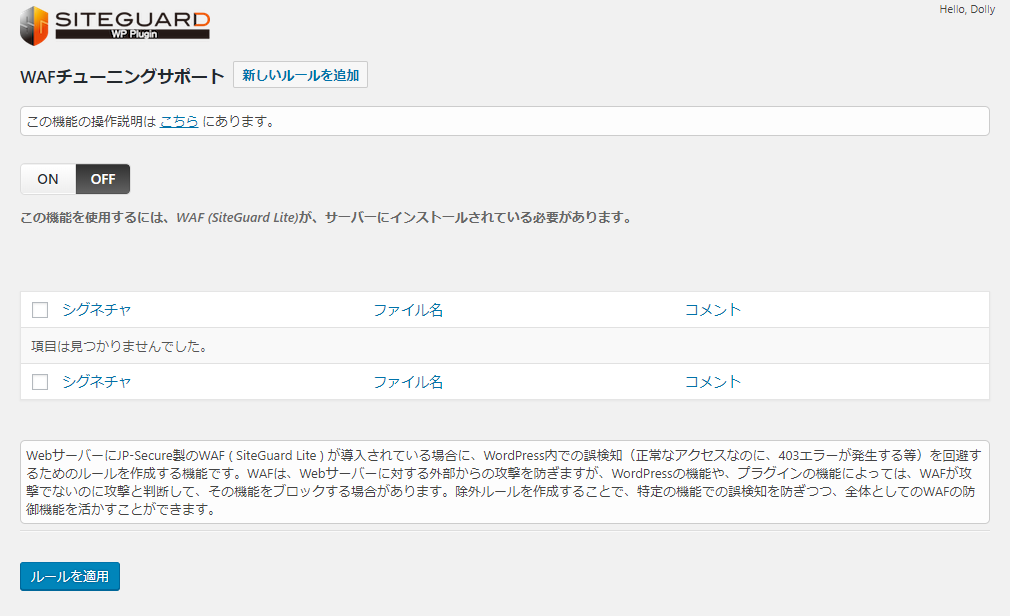Click the SiteGuard orange shield logo icon
1010x616 pixels.
(34, 25)
